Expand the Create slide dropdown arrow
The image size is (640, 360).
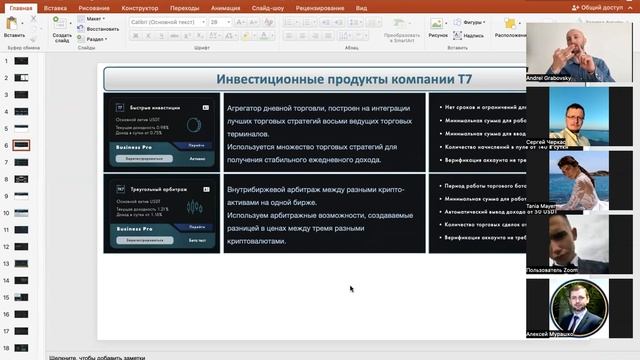point(70,23)
